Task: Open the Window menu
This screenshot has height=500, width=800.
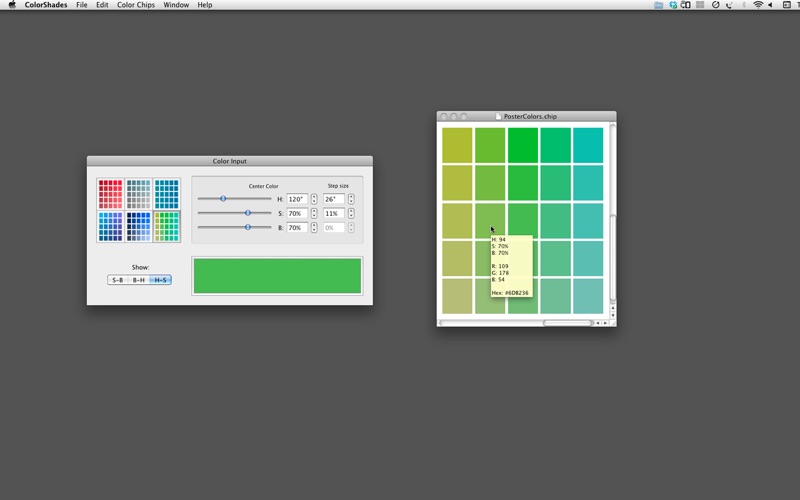Action: pos(176,5)
